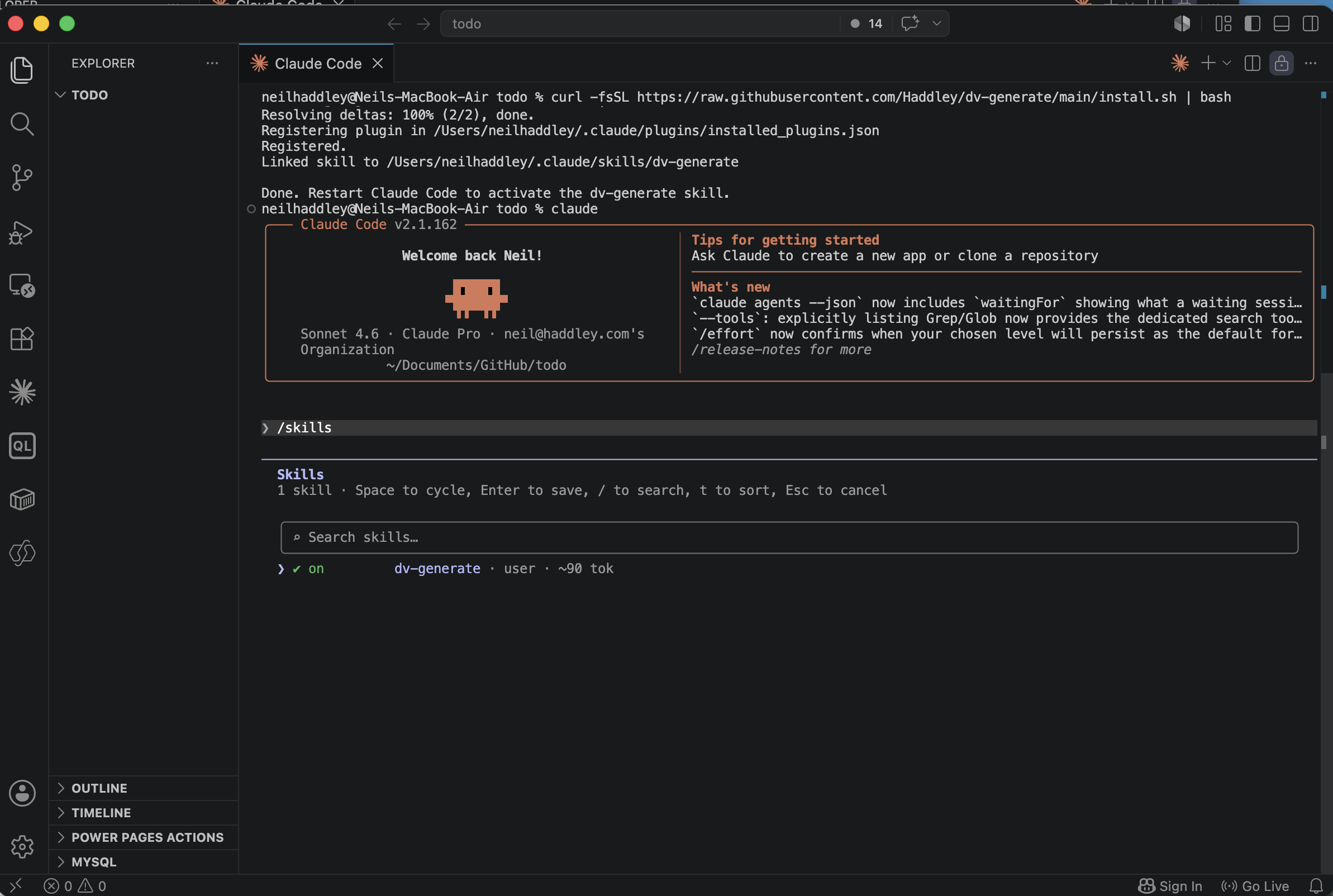Open the Claude Code sidebar icon
1333x896 pixels.
22,393
